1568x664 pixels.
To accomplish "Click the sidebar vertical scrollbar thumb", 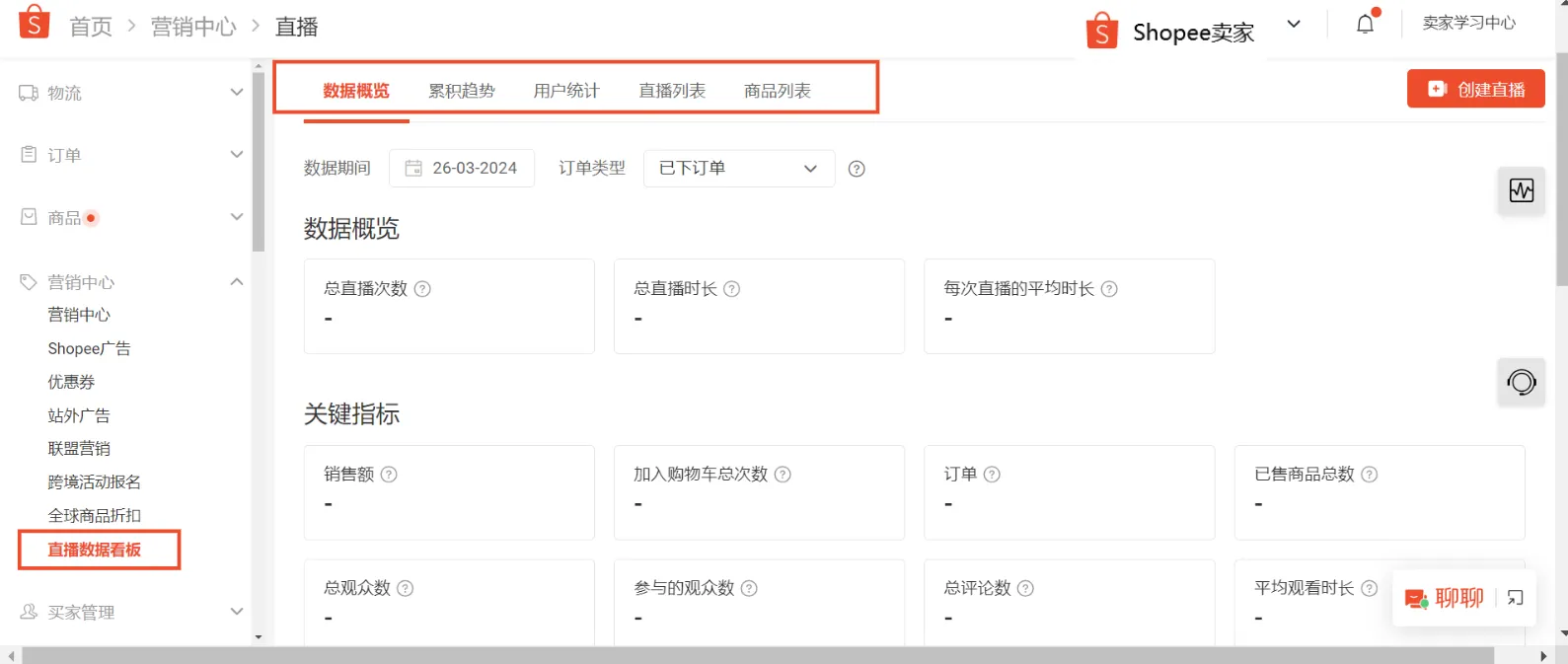I will 259,162.
